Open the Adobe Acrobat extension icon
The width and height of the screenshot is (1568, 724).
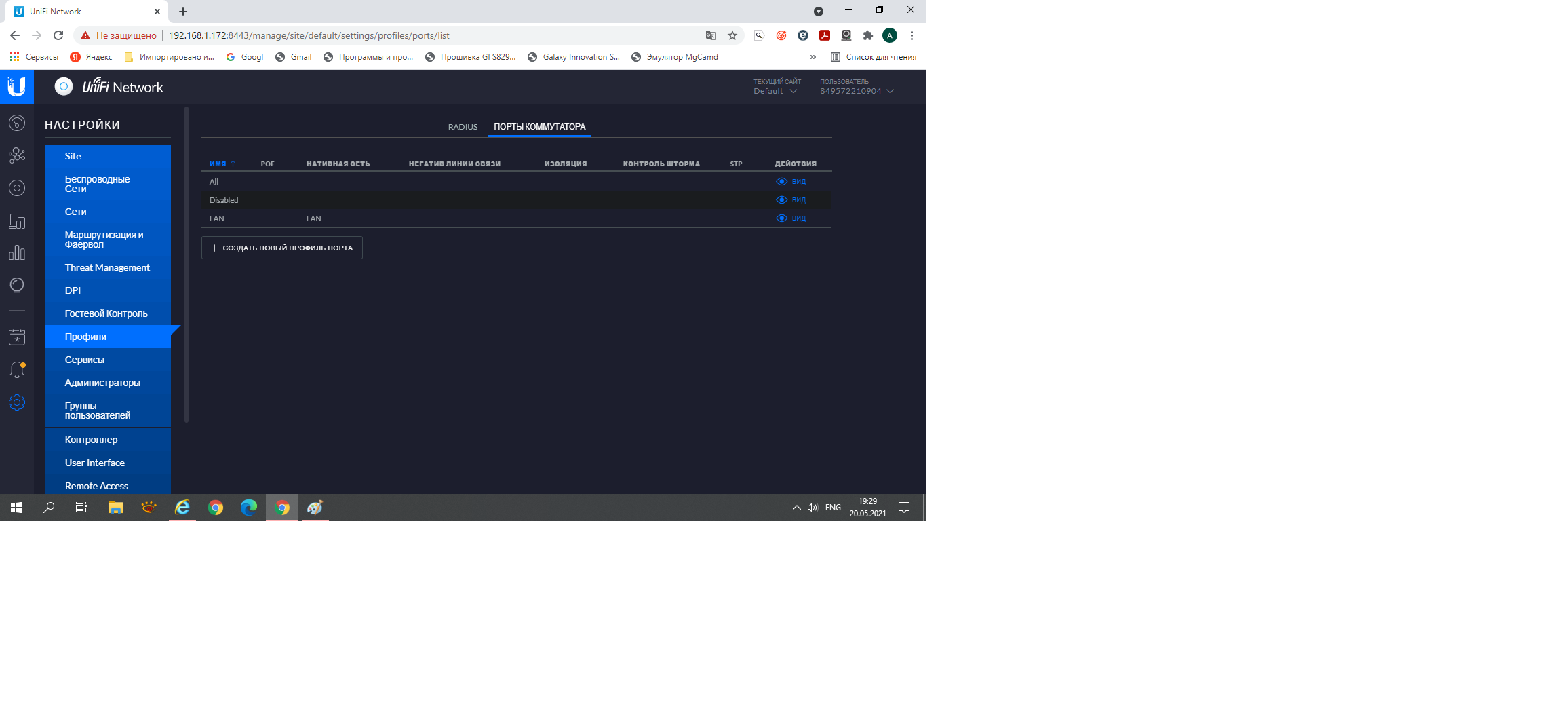[825, 35]
